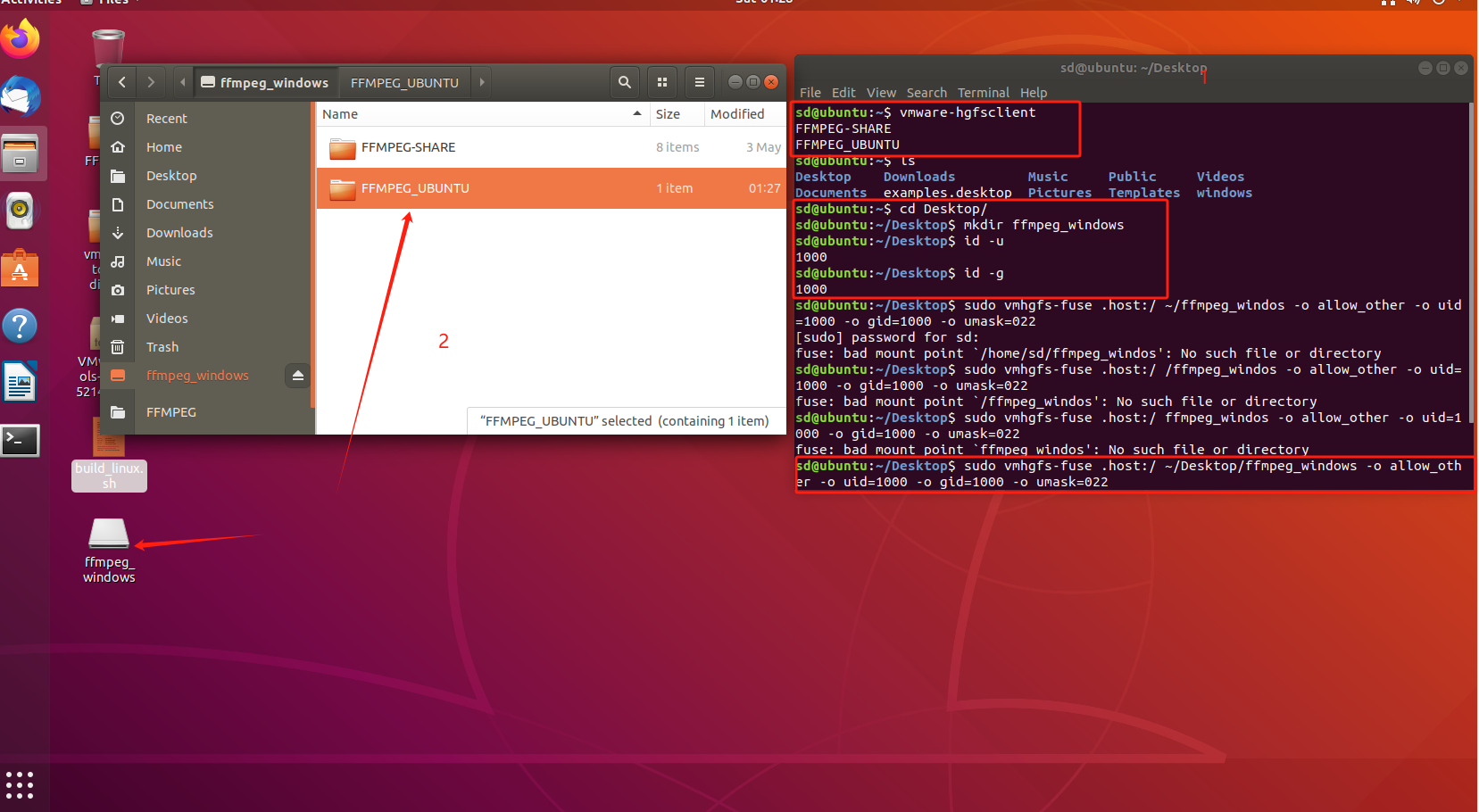
Task: Select the FFMPEG-SHARE folder icon
Action: pos(343,148)
